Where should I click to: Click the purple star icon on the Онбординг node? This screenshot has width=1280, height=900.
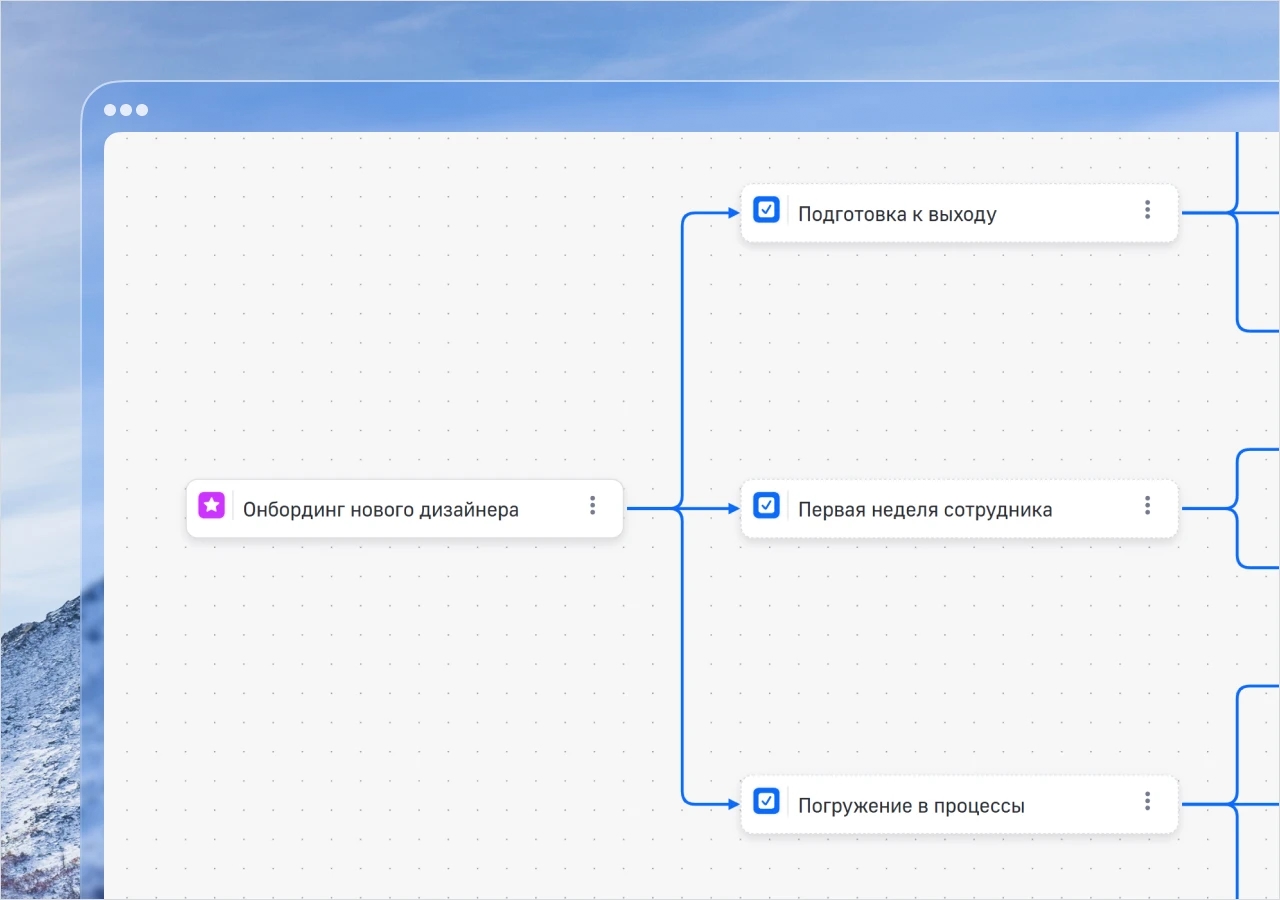pos(211,506)
